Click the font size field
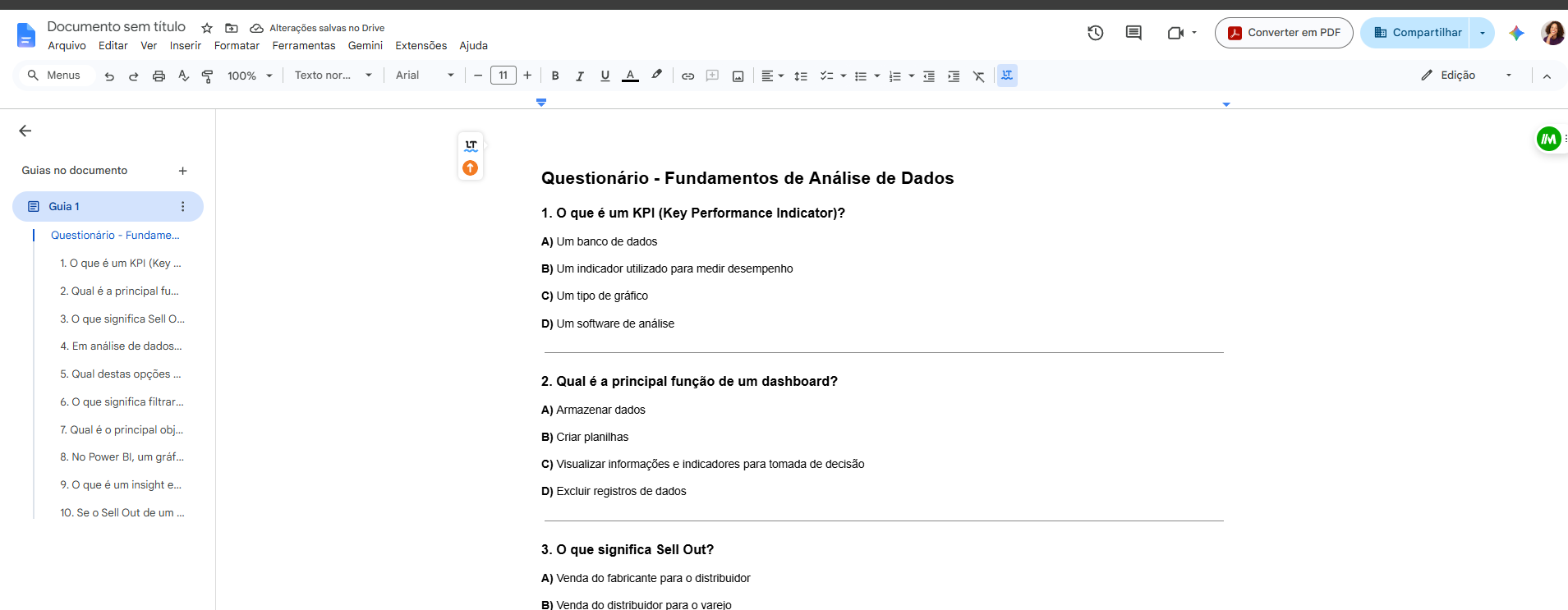This screenshot has height=610, width=1568. [x=504, y=76]
